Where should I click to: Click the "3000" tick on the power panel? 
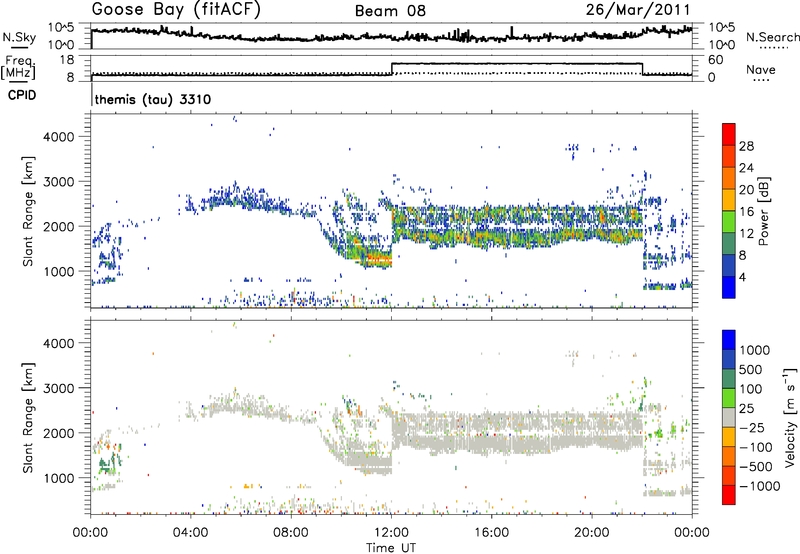58,182
